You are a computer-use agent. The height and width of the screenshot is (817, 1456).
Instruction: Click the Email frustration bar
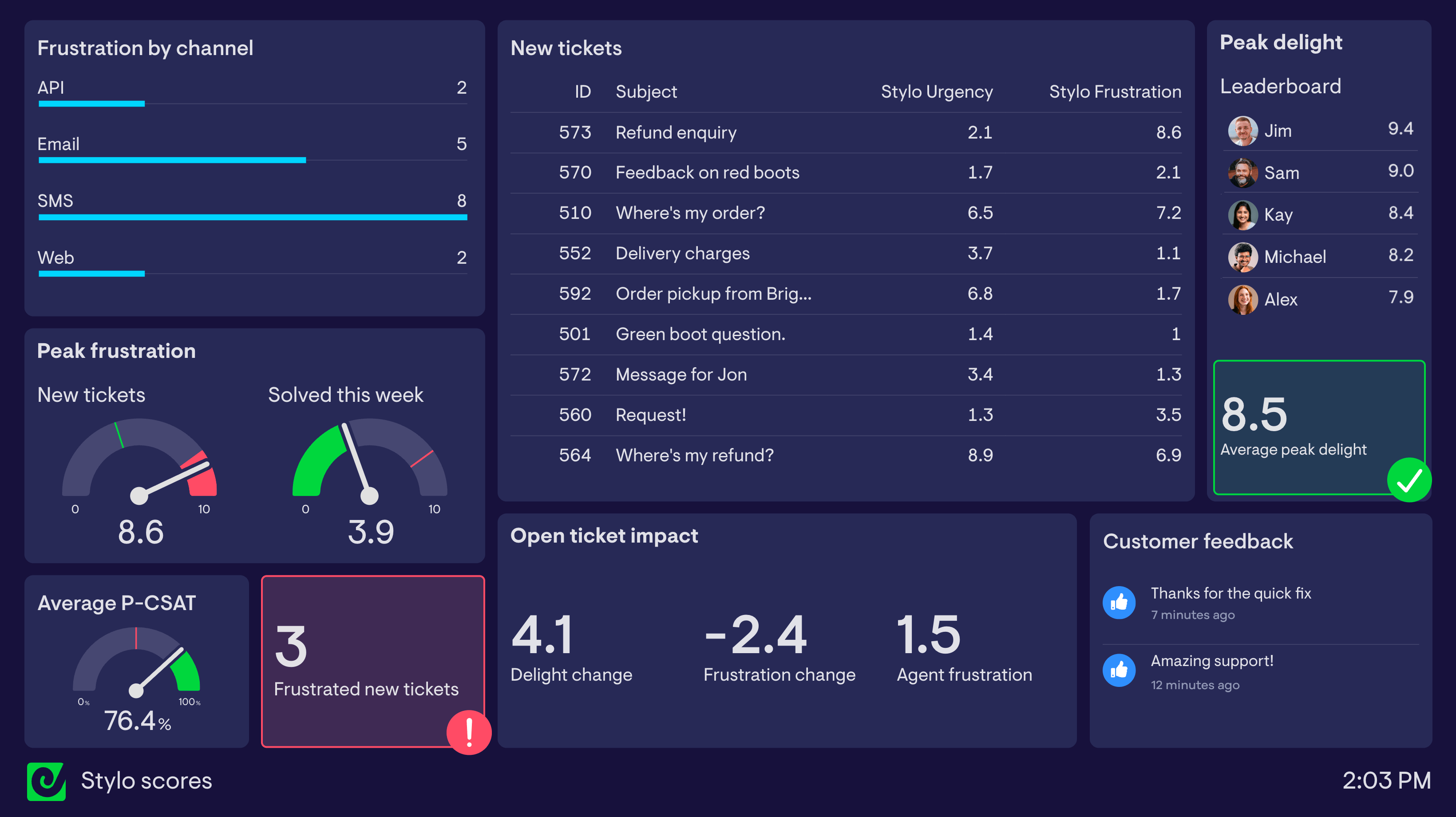[172, 160]
